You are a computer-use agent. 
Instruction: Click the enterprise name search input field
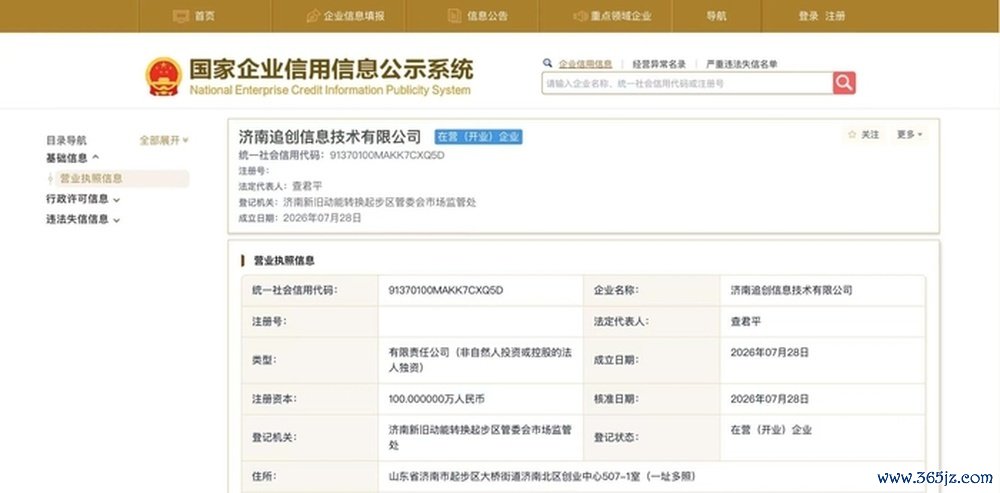click(688, 84)
